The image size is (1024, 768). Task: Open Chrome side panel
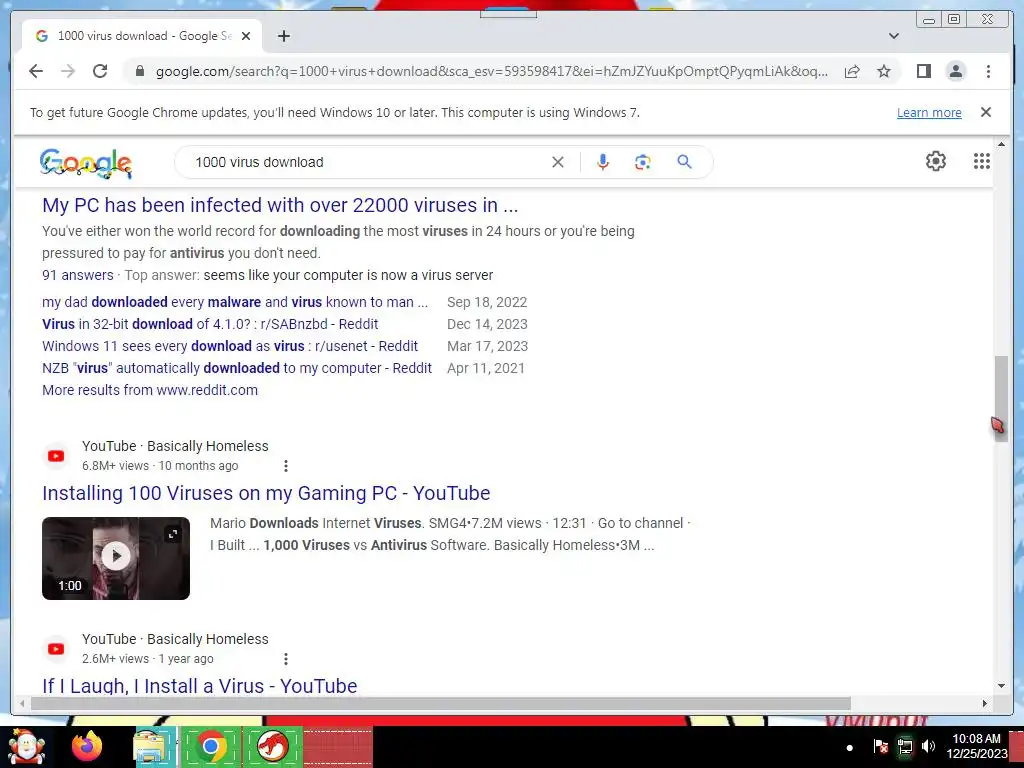pyautogui.click(x=923, y=71)
